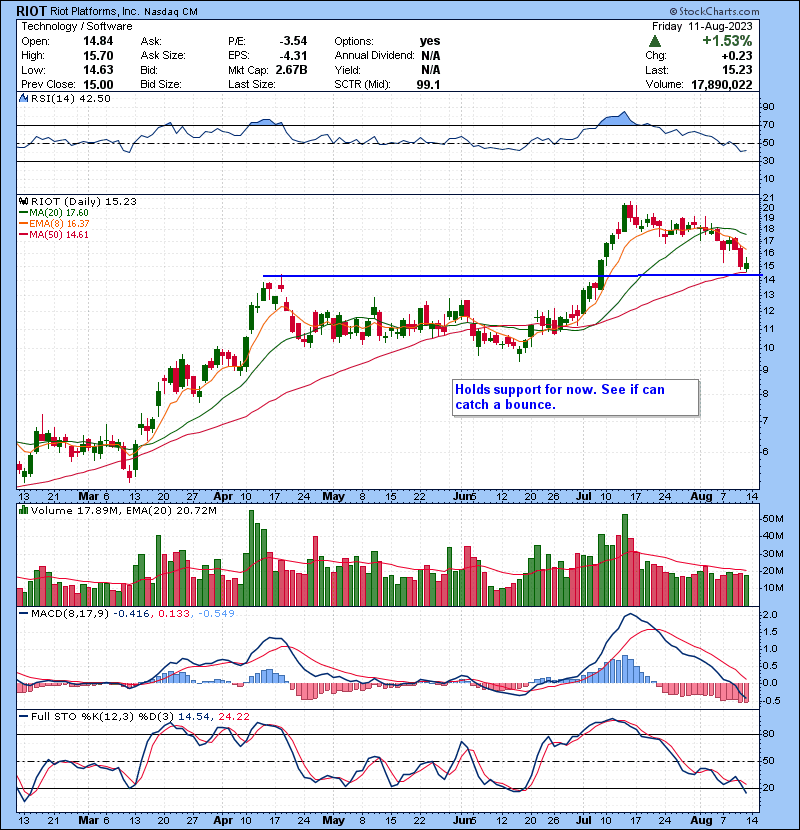Click the 'Holds support for now' annotation box
Screen dimensions: 800x830
point(576,397)
